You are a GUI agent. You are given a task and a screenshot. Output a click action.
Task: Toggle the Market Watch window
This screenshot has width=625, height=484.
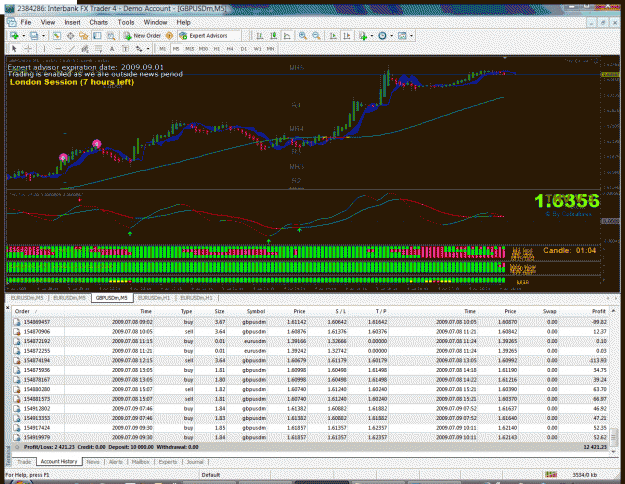point(57,36)
